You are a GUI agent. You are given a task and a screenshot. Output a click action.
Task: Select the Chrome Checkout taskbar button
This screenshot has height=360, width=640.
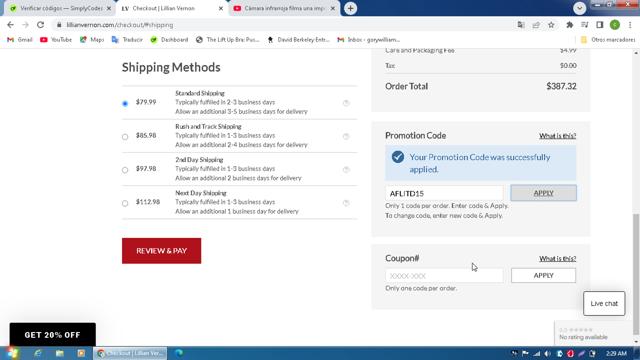(x=130, y=353)
